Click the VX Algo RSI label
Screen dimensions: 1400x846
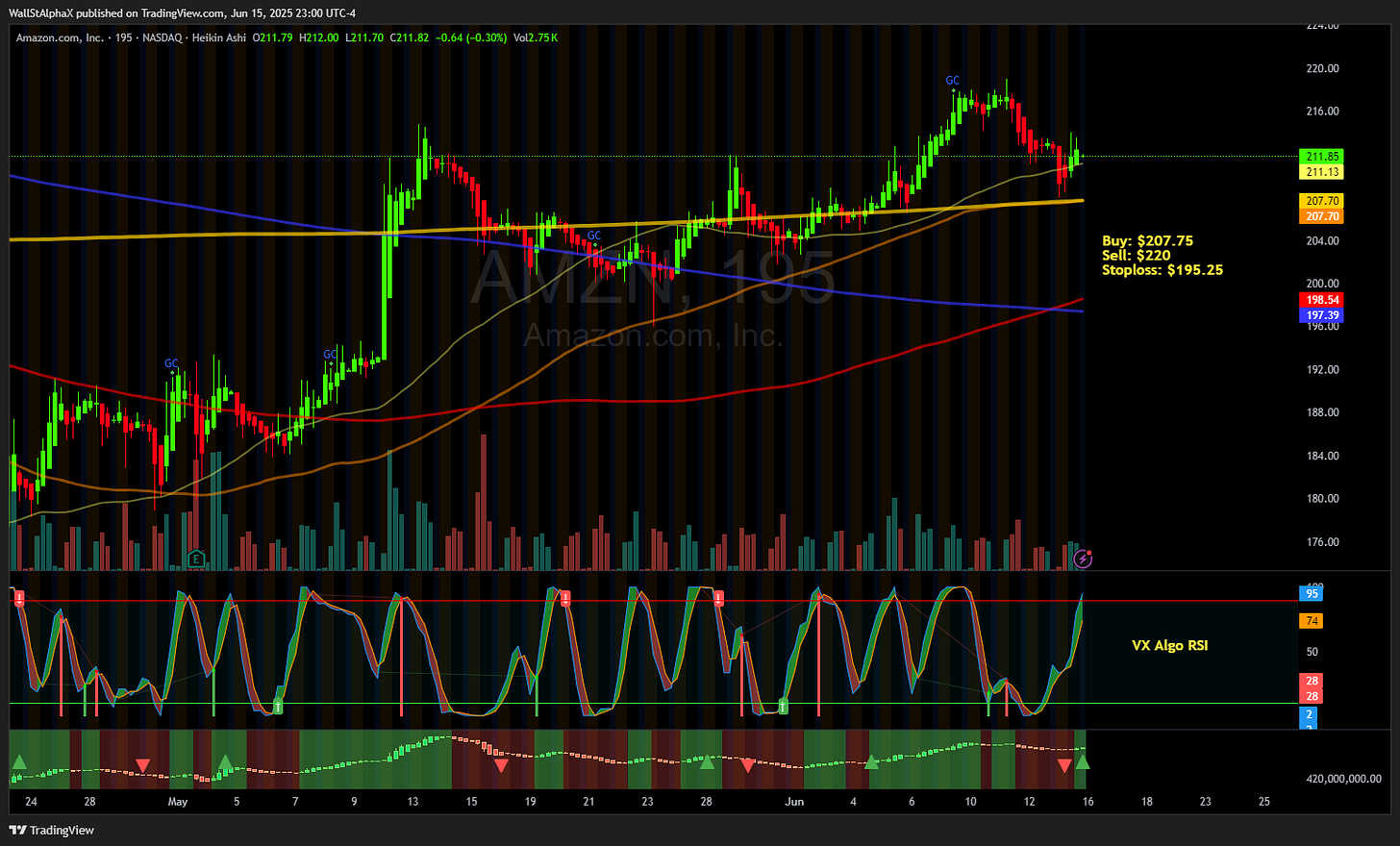coord(1169,645)
